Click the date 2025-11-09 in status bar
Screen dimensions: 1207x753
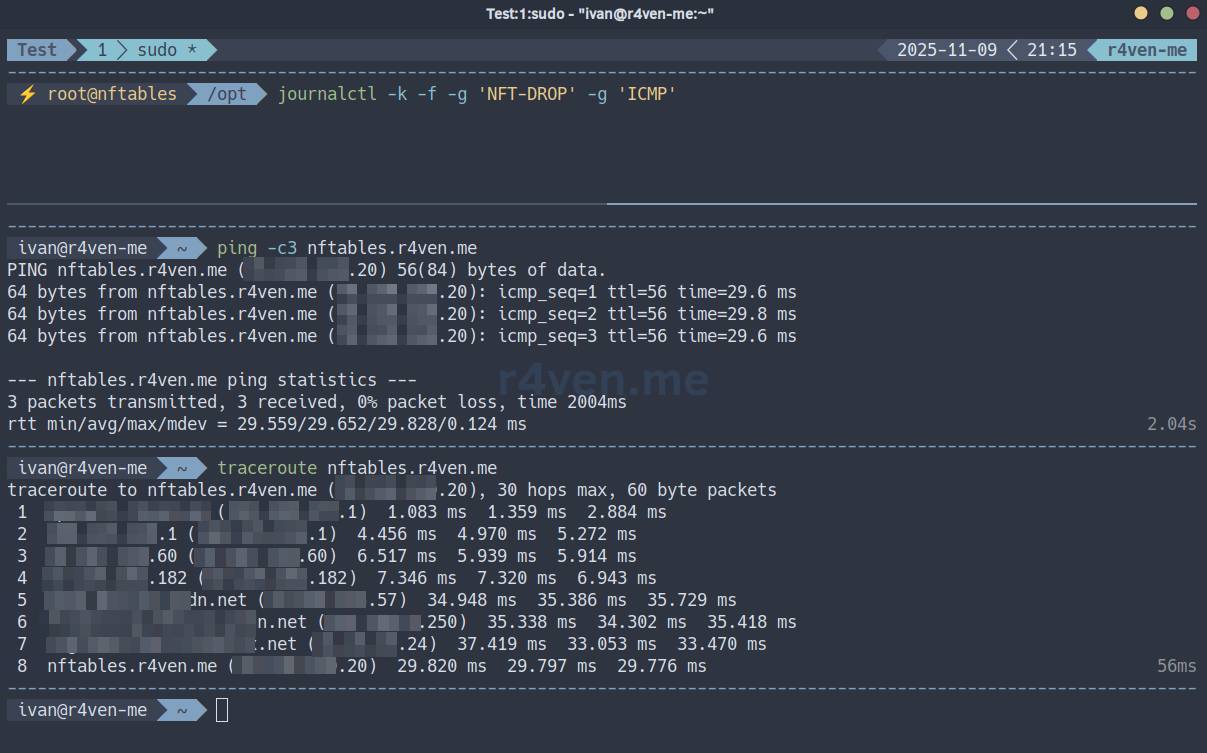(x=946, y=50)
